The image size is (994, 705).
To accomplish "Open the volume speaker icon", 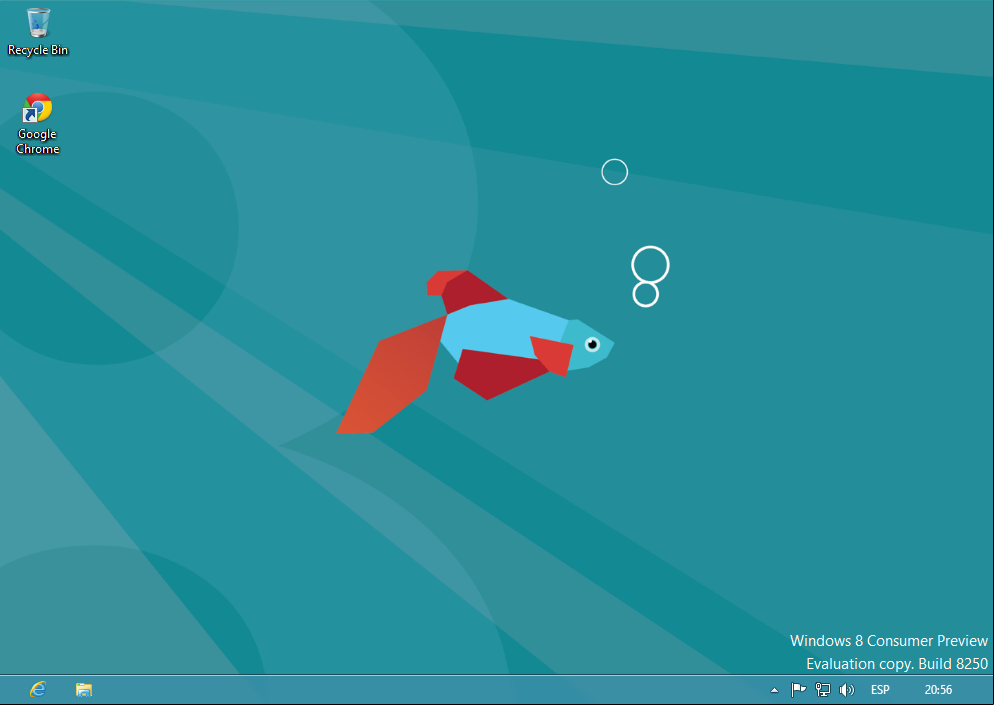I will tap(847, 689).
